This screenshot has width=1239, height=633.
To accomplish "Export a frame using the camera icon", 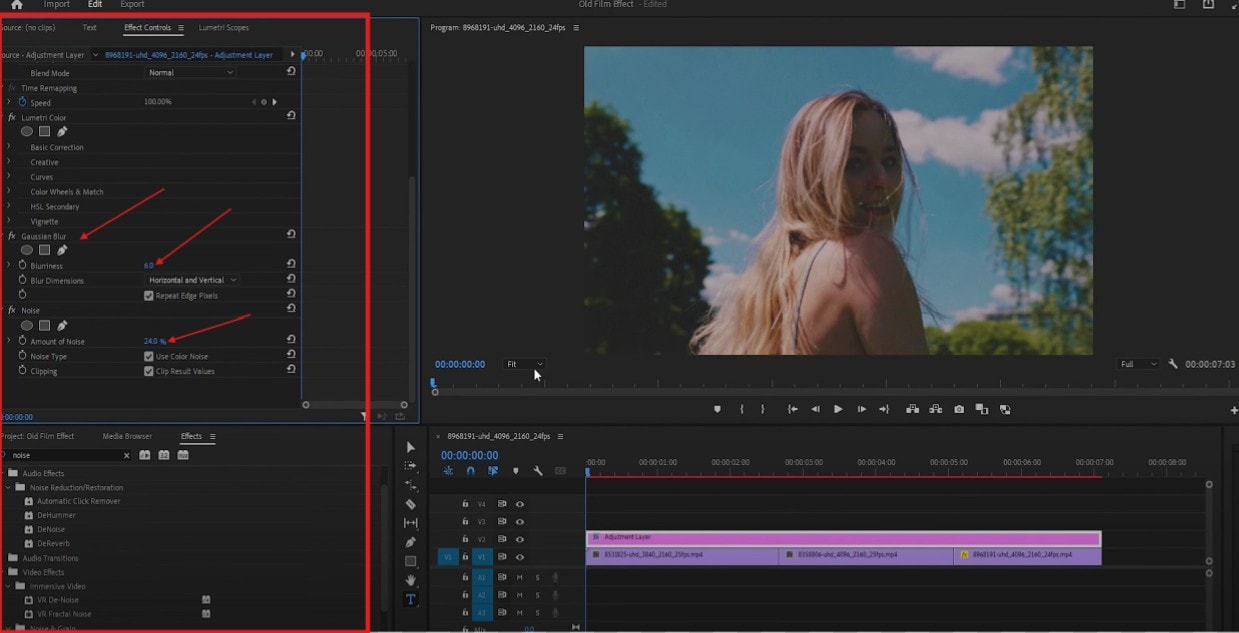I will click(959, 409).
